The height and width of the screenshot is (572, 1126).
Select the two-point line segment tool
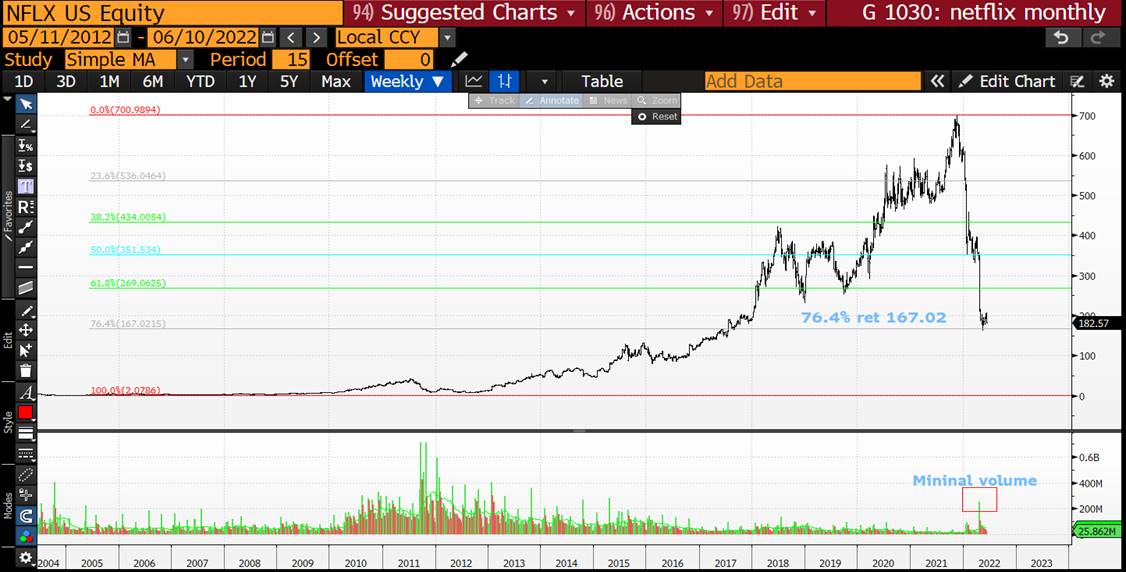26,227
